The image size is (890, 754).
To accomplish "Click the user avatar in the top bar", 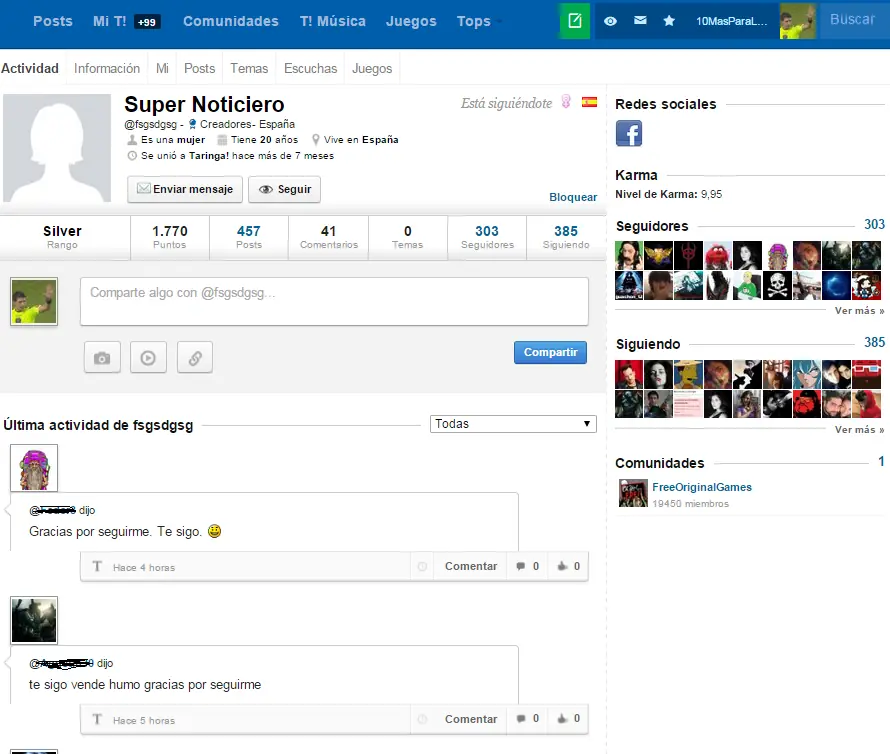I will click(797, 21).
